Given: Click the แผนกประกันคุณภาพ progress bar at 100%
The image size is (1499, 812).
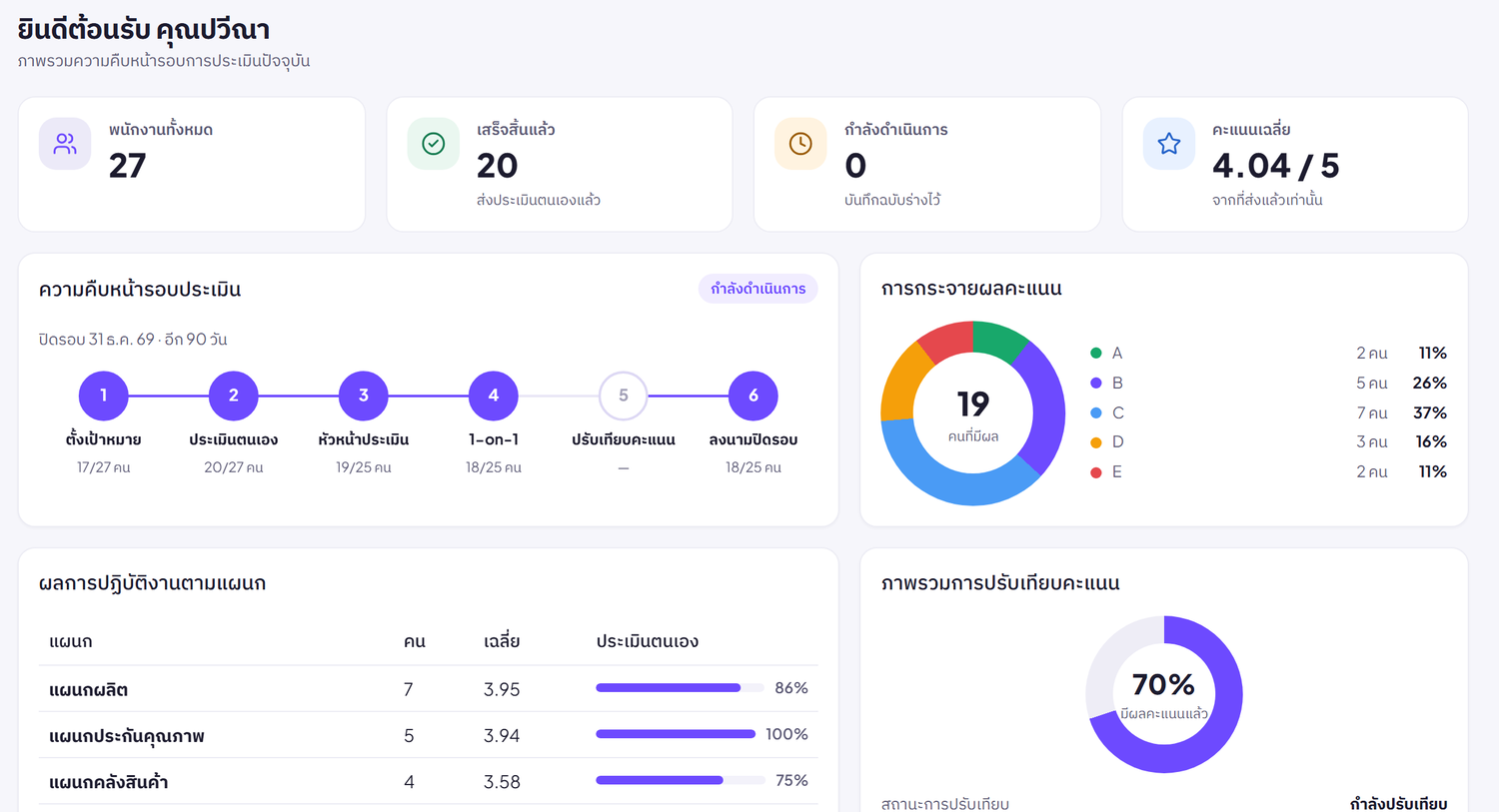Looking at the screenshot, I should point(676,734).
